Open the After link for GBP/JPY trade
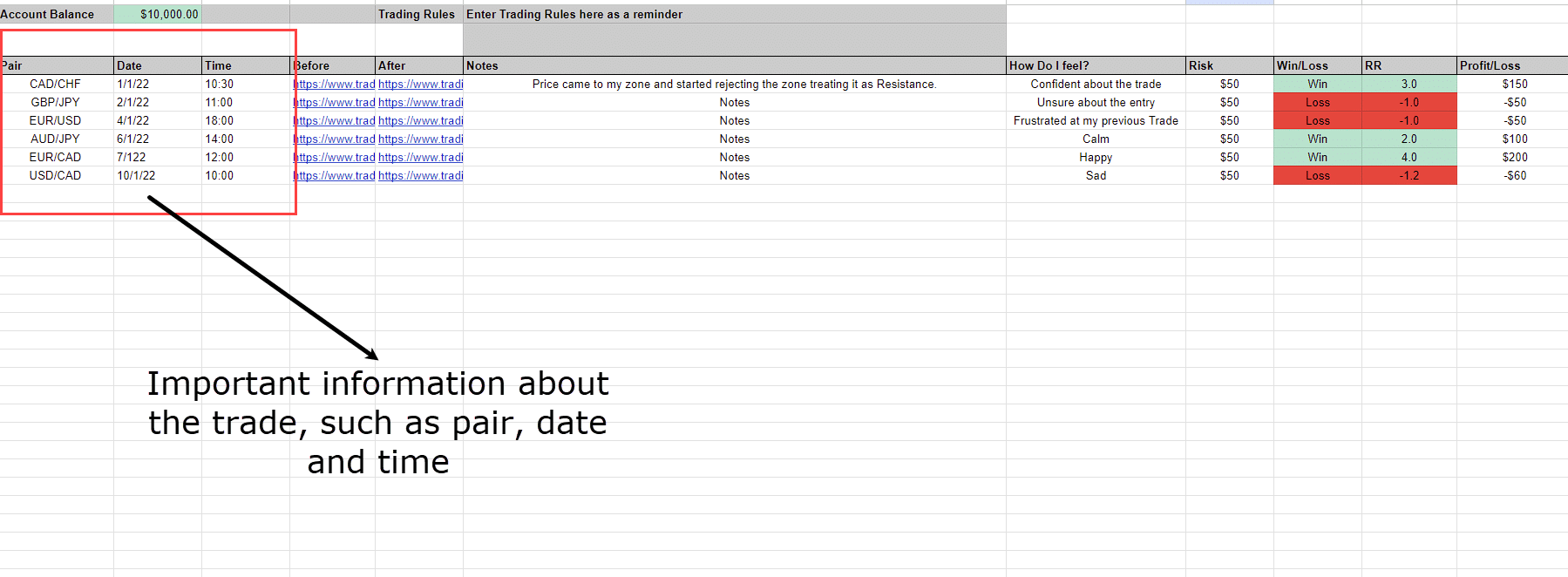 (420, 103)
